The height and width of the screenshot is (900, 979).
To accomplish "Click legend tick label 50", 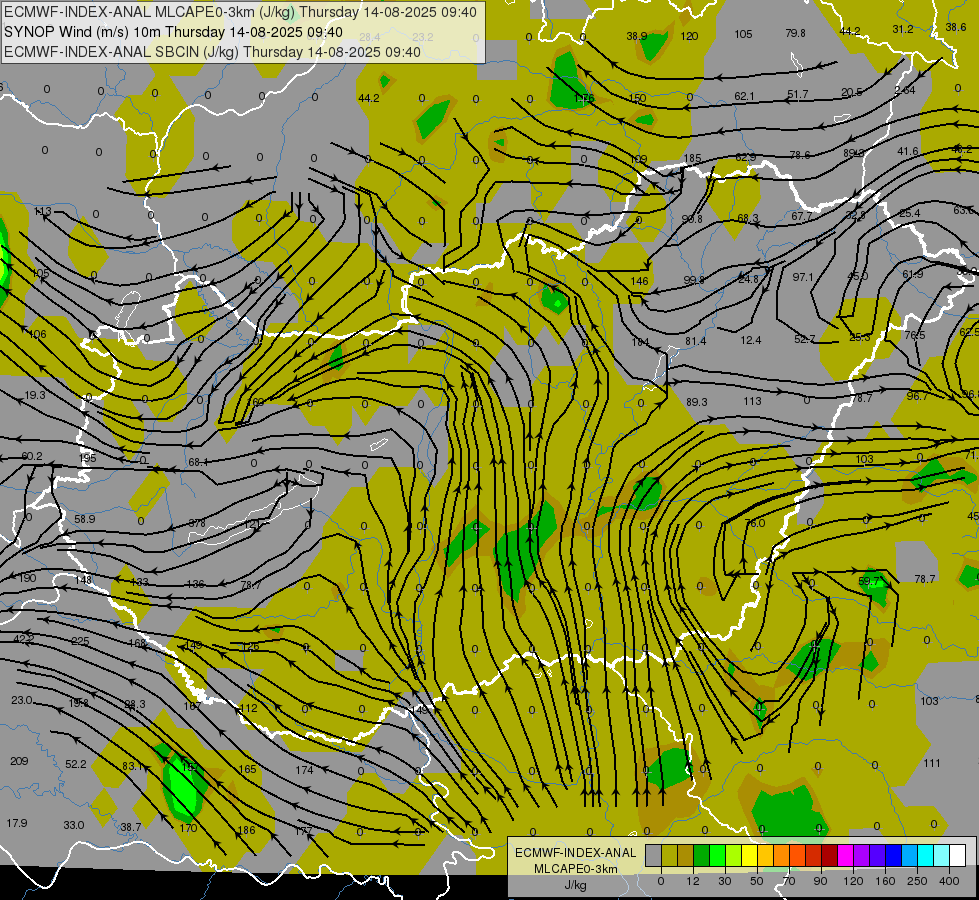I will tap(757, 881).
